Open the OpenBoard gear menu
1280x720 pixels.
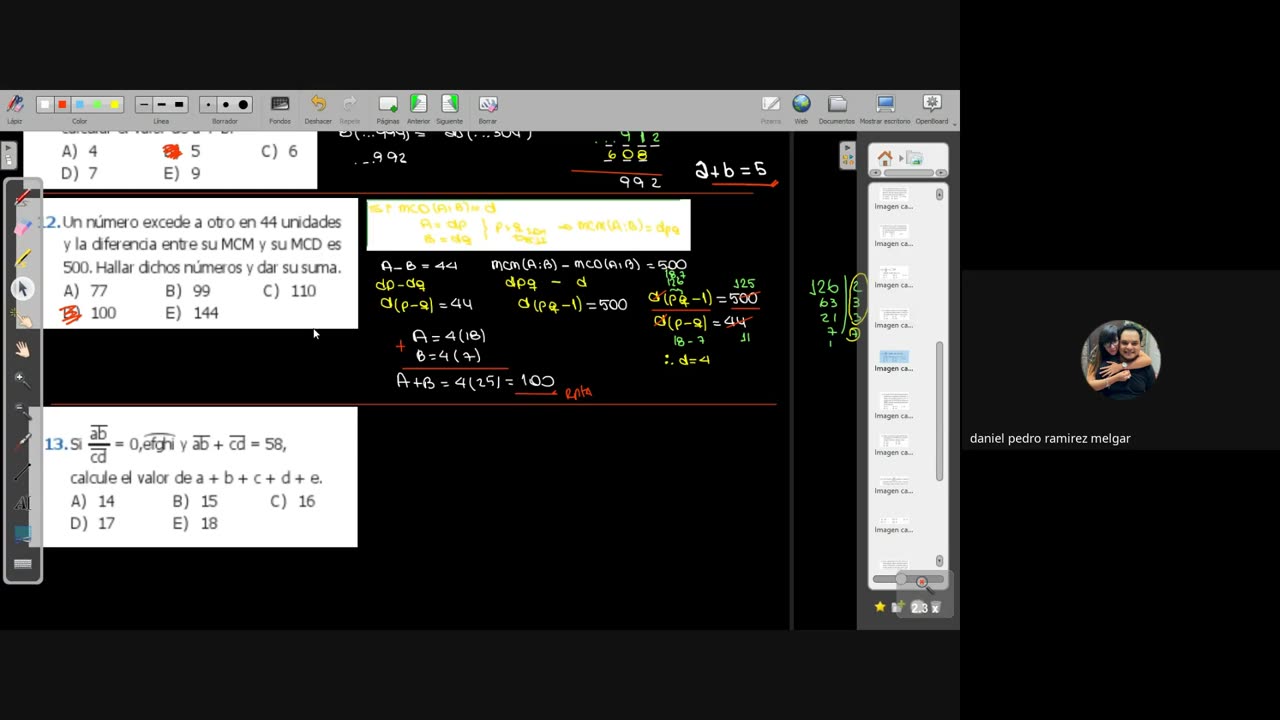coord(932,104)
